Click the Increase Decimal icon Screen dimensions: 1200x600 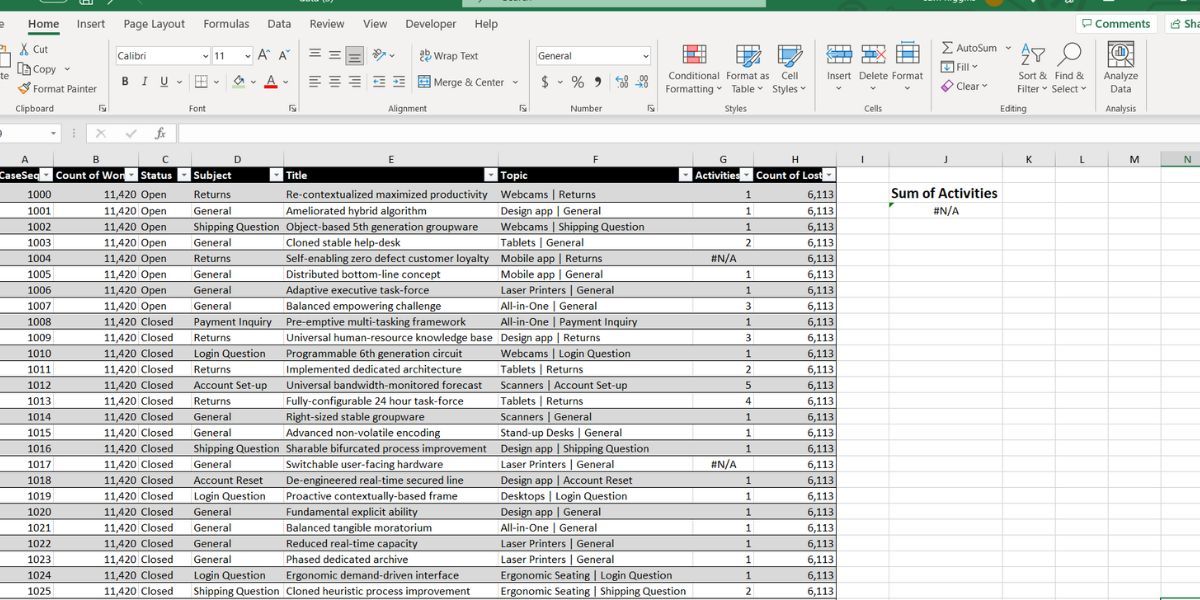622,82
